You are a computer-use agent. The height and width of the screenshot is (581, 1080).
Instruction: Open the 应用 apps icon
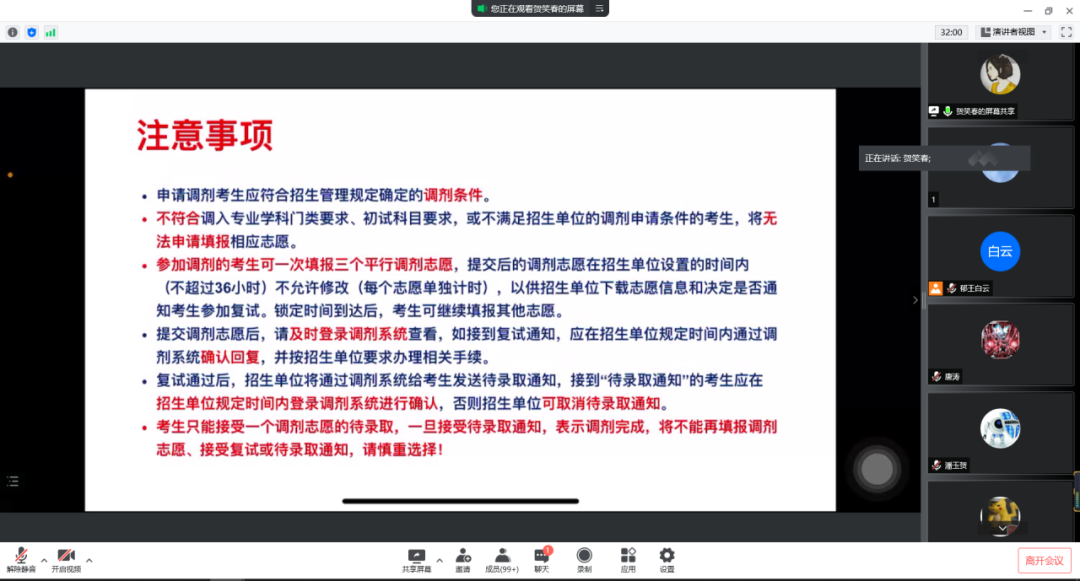[628, 558]
